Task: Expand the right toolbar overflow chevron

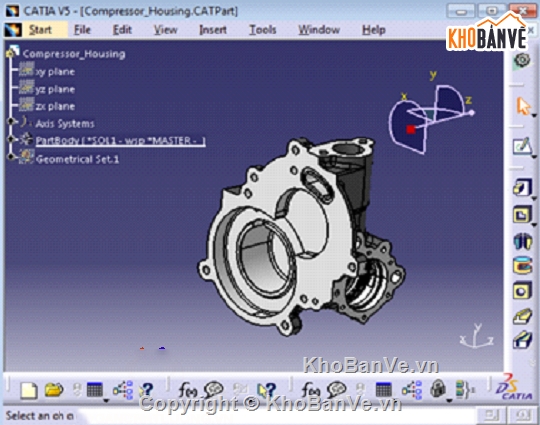Action: [532, 362]
